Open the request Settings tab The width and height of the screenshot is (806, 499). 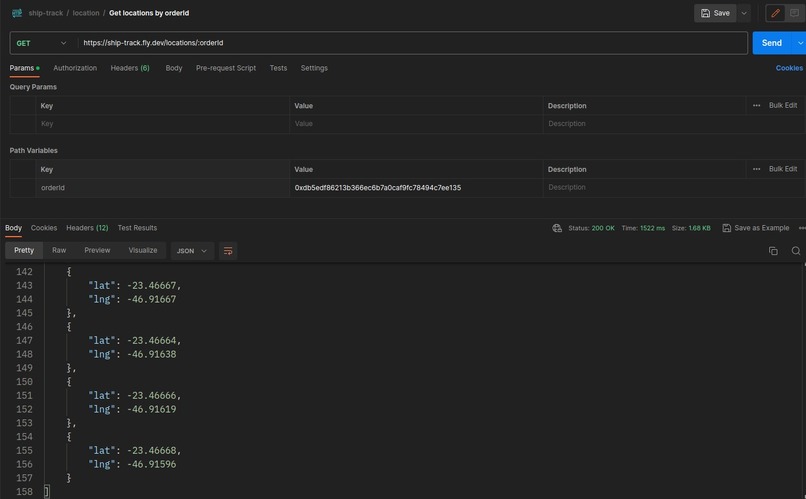314,68
